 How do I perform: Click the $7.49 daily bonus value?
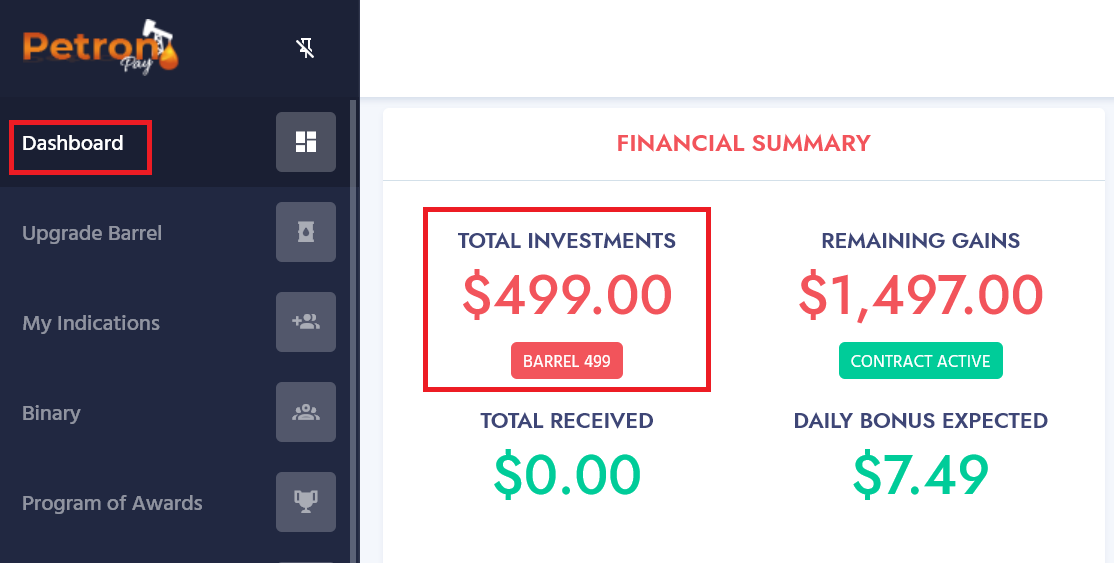(921, 475)
